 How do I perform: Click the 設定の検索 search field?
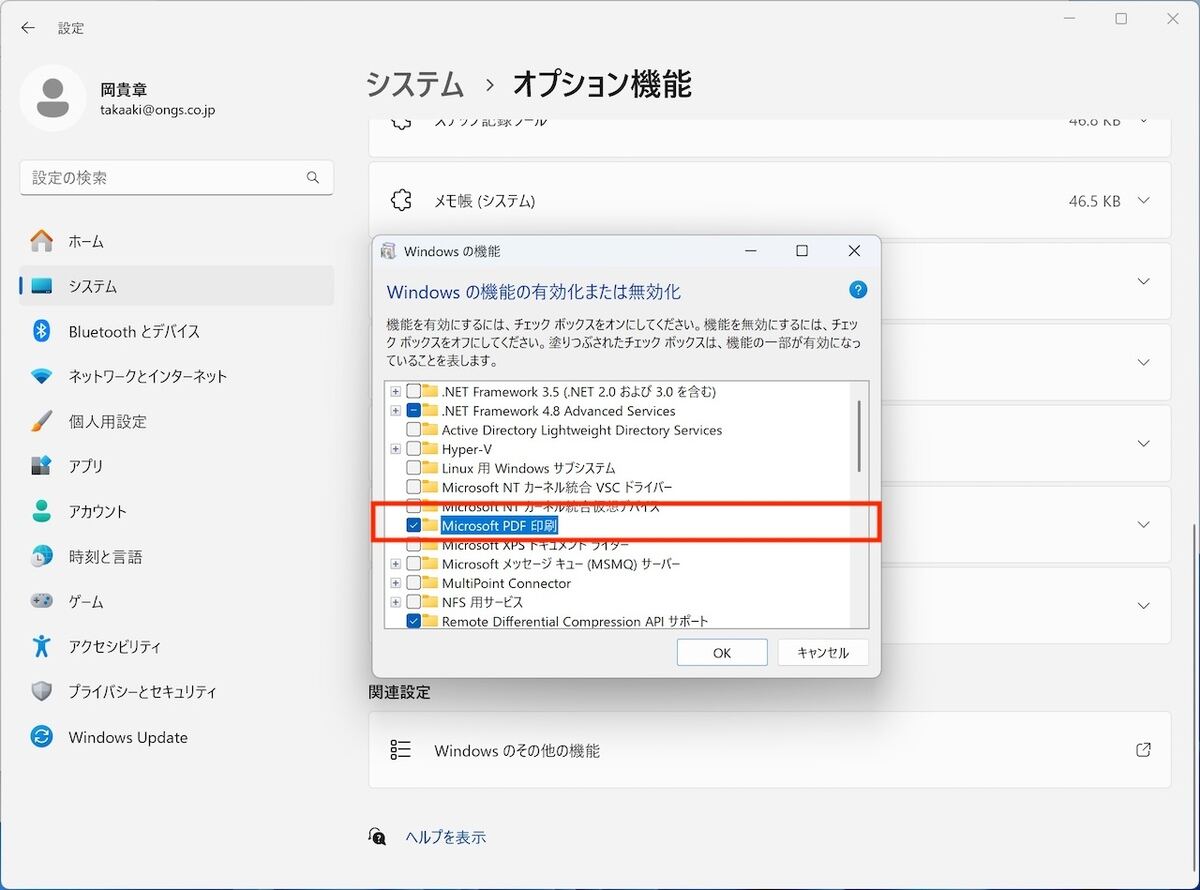coord(177,178)
